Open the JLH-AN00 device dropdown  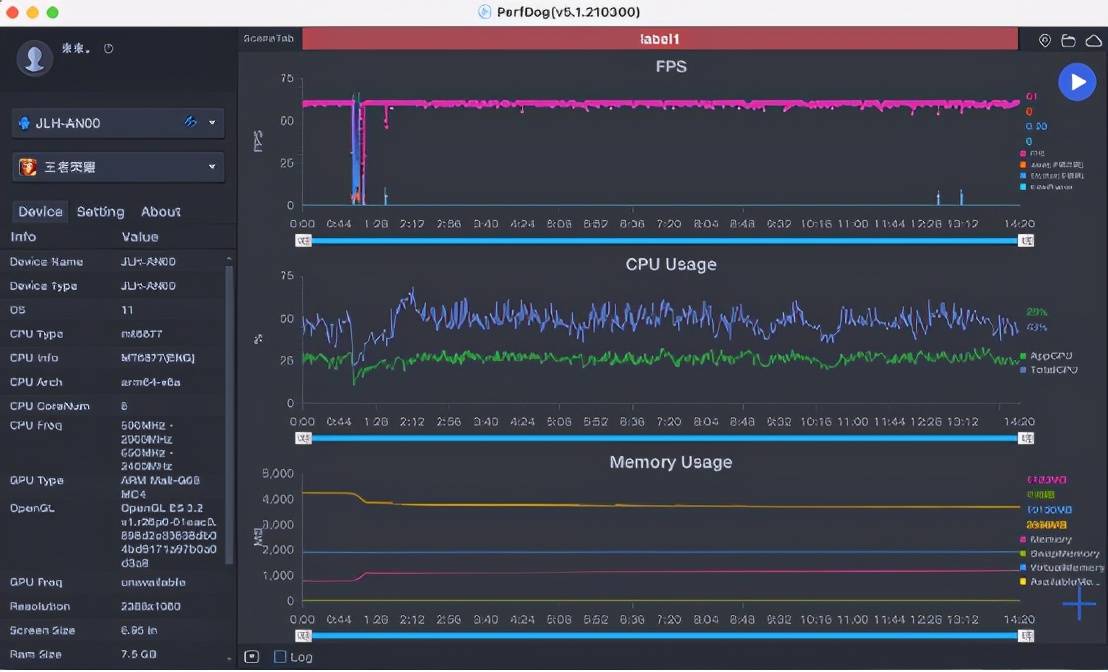pos(212,123)
